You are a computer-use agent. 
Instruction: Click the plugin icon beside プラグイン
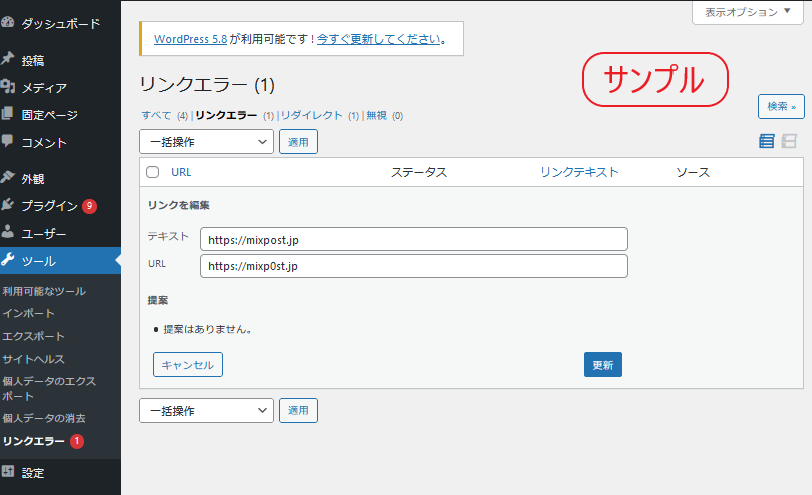click(x=8, y=206)
